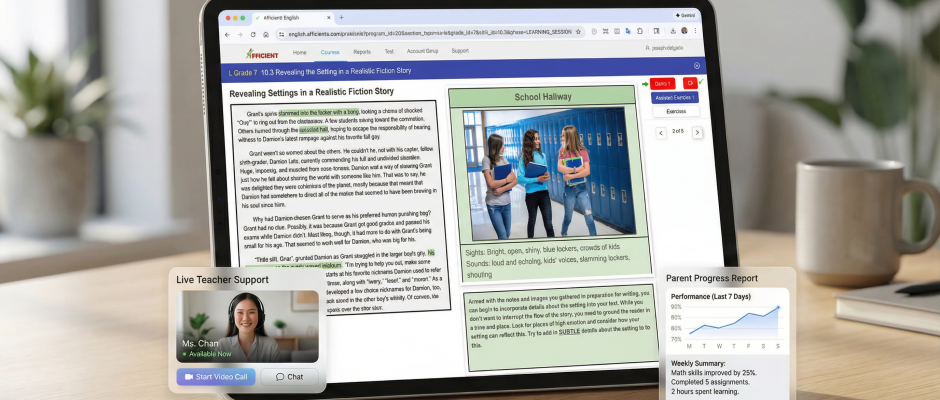Click the browser back arrow
This screenshot has height=400, width=940.
coord(226,33)
